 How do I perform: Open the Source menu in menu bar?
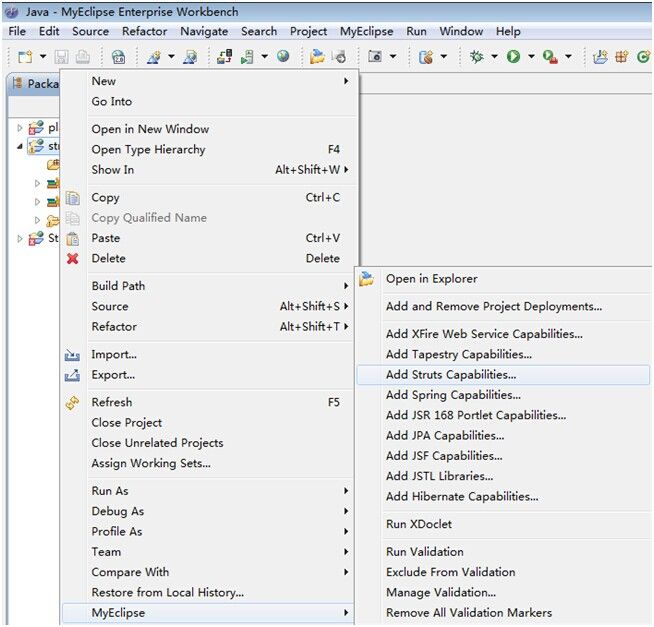(90, 31)
